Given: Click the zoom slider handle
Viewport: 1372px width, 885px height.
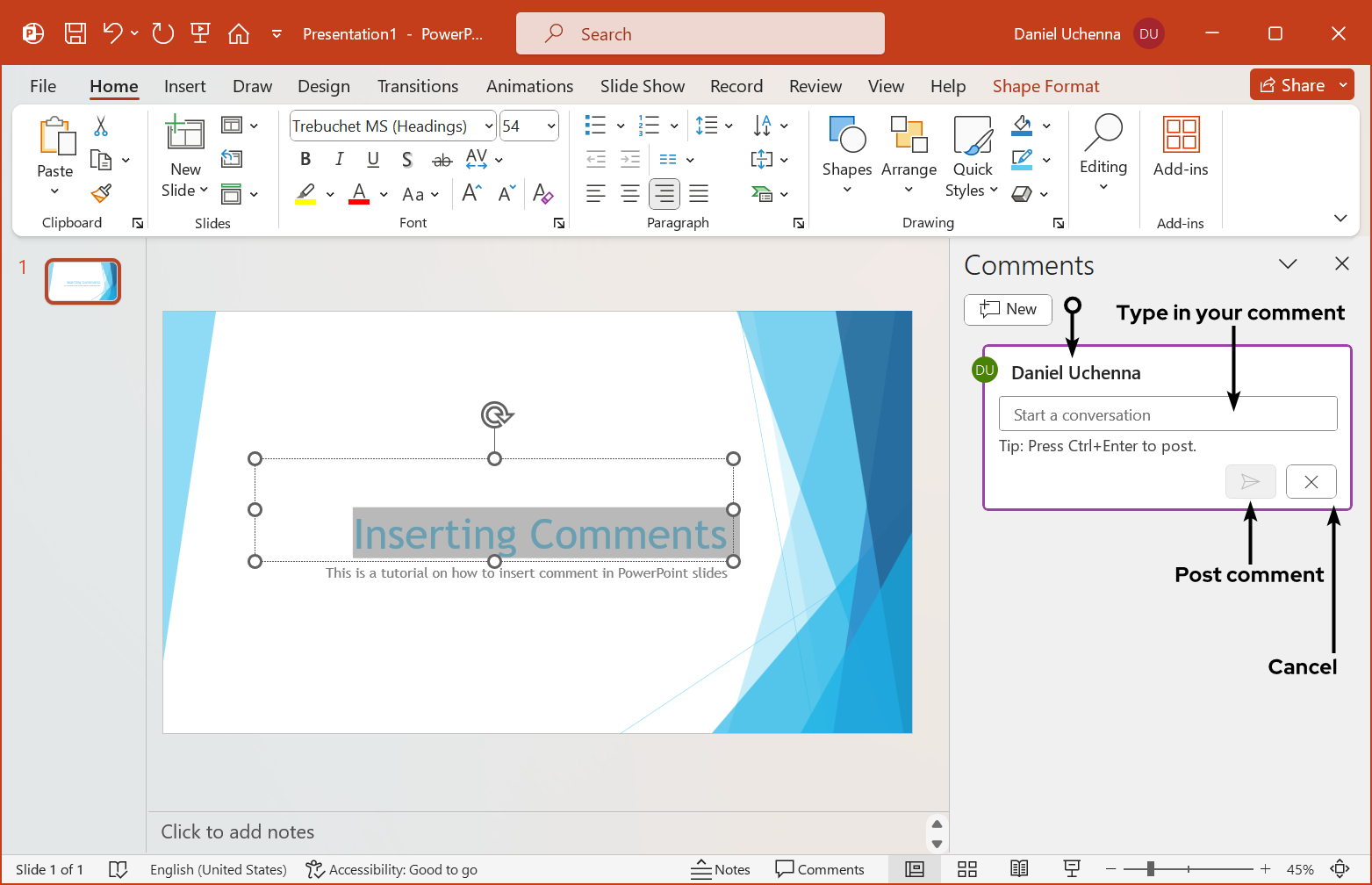Looking at the screenshot, I should [x=1150, y=869].
